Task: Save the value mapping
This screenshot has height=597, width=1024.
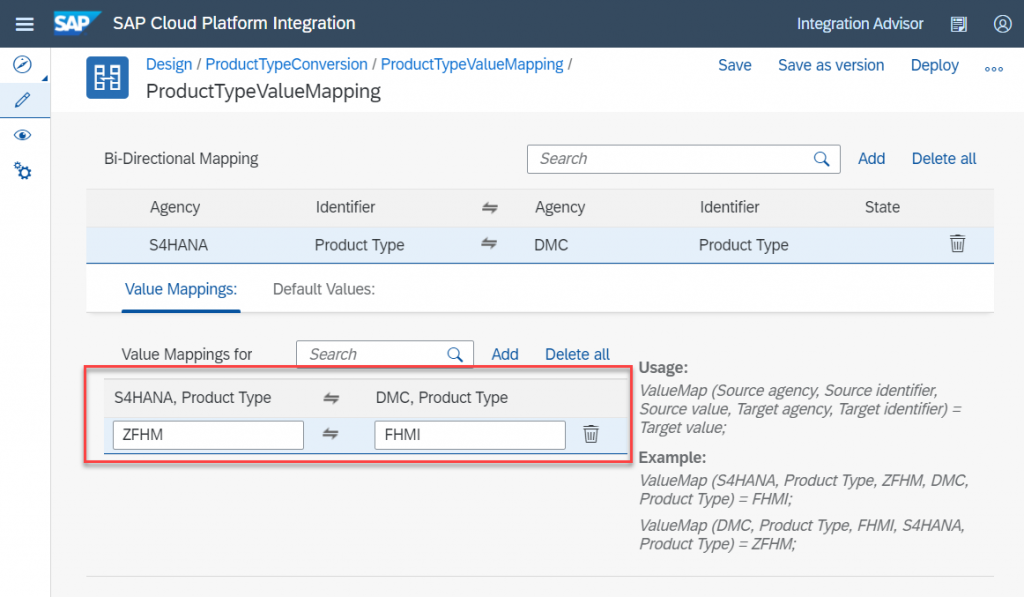Action: pos(735,65)
